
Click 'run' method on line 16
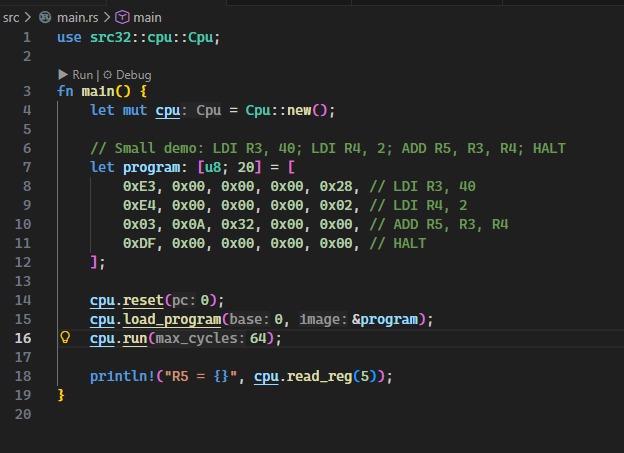click(135, 338)
